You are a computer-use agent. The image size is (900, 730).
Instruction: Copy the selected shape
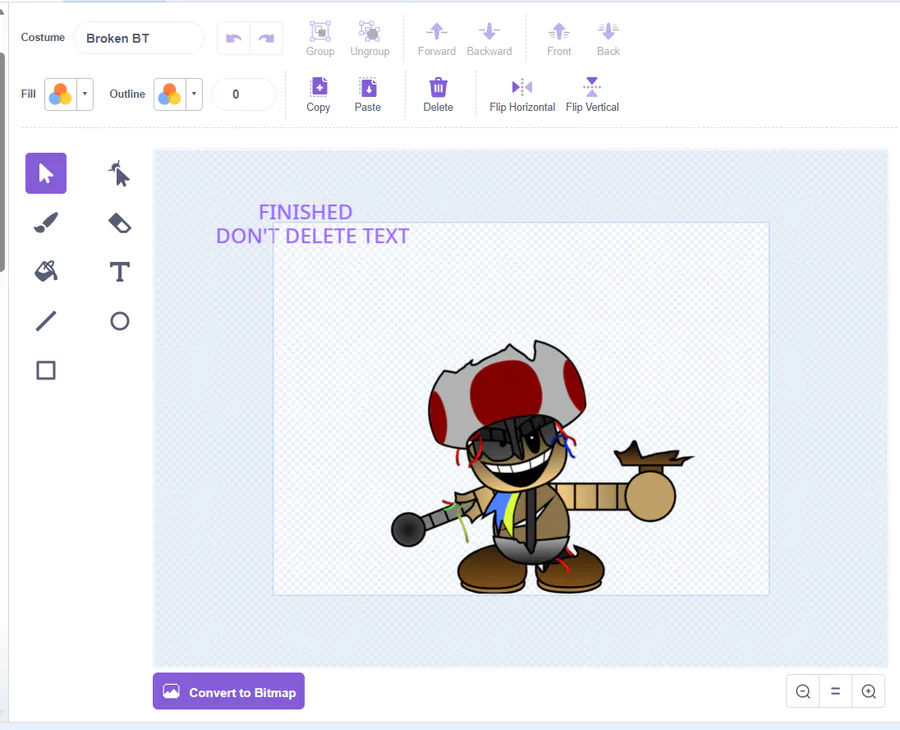(x=318, y=95)
